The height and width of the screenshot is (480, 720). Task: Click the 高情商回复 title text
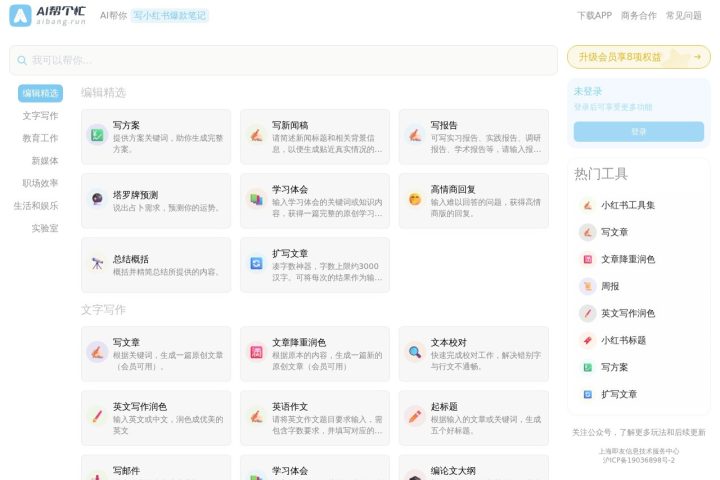tap(453, 189)
